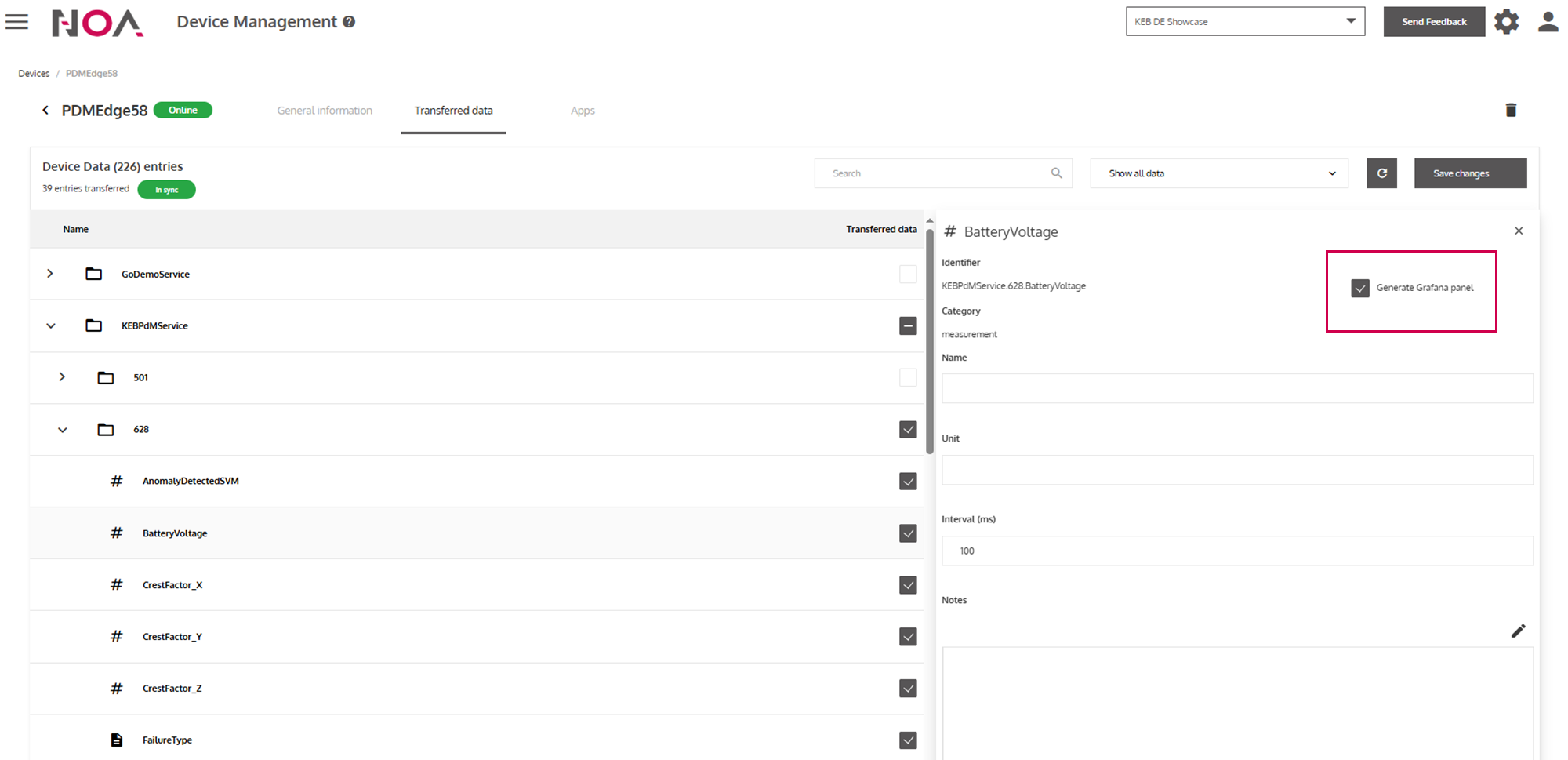The height and width of the screenshot is (760, 1568).
Task: Expand the GoDemoService folder
Action: [x=50, y=274]
